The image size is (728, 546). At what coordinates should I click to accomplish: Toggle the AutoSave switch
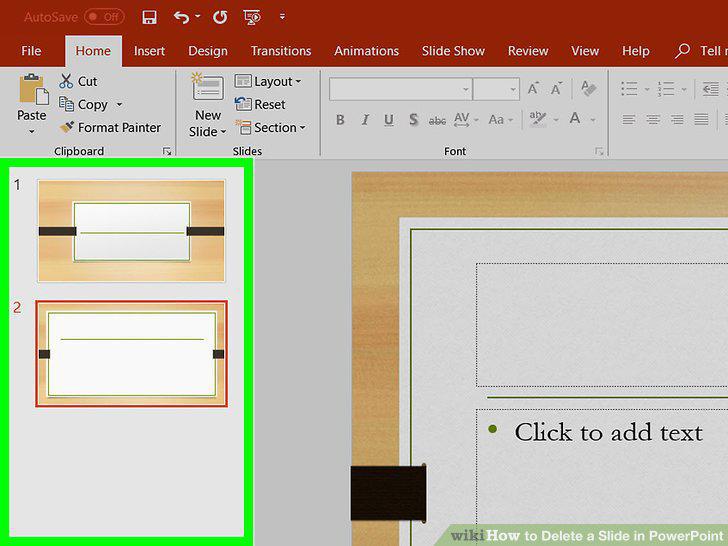(104, 17)
